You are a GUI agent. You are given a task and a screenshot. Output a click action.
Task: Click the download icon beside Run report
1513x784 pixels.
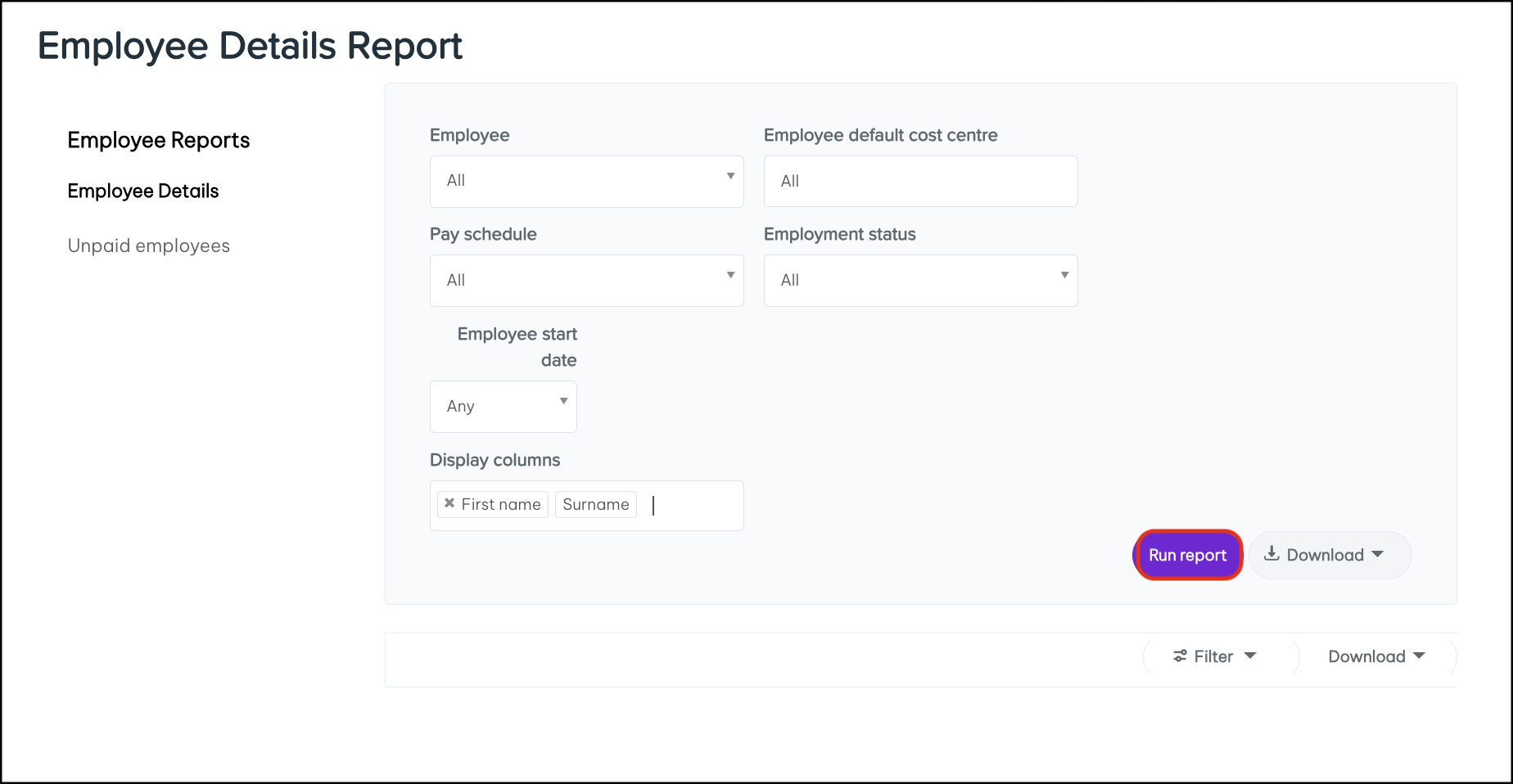1272,554
